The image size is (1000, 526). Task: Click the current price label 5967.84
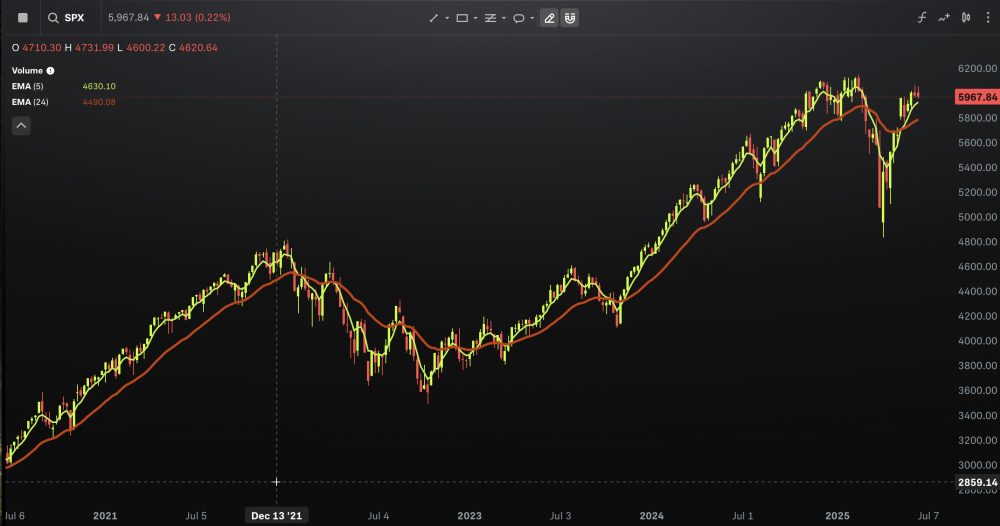[x=977, y=97]
